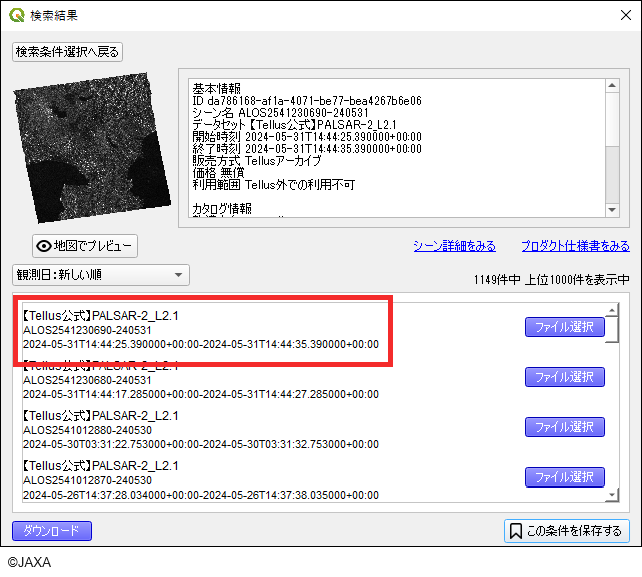Click the 1149件中 上位1000件を表示中 count text

pos(552,280)
